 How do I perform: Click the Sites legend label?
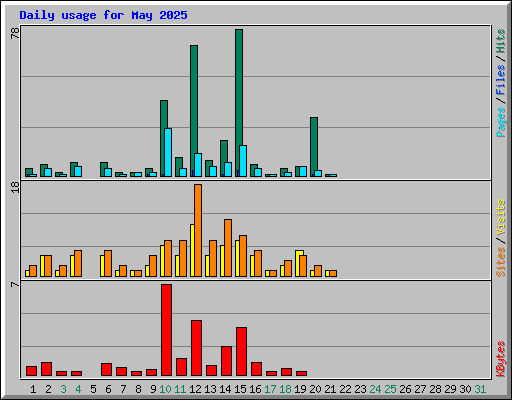click(500, 262)
